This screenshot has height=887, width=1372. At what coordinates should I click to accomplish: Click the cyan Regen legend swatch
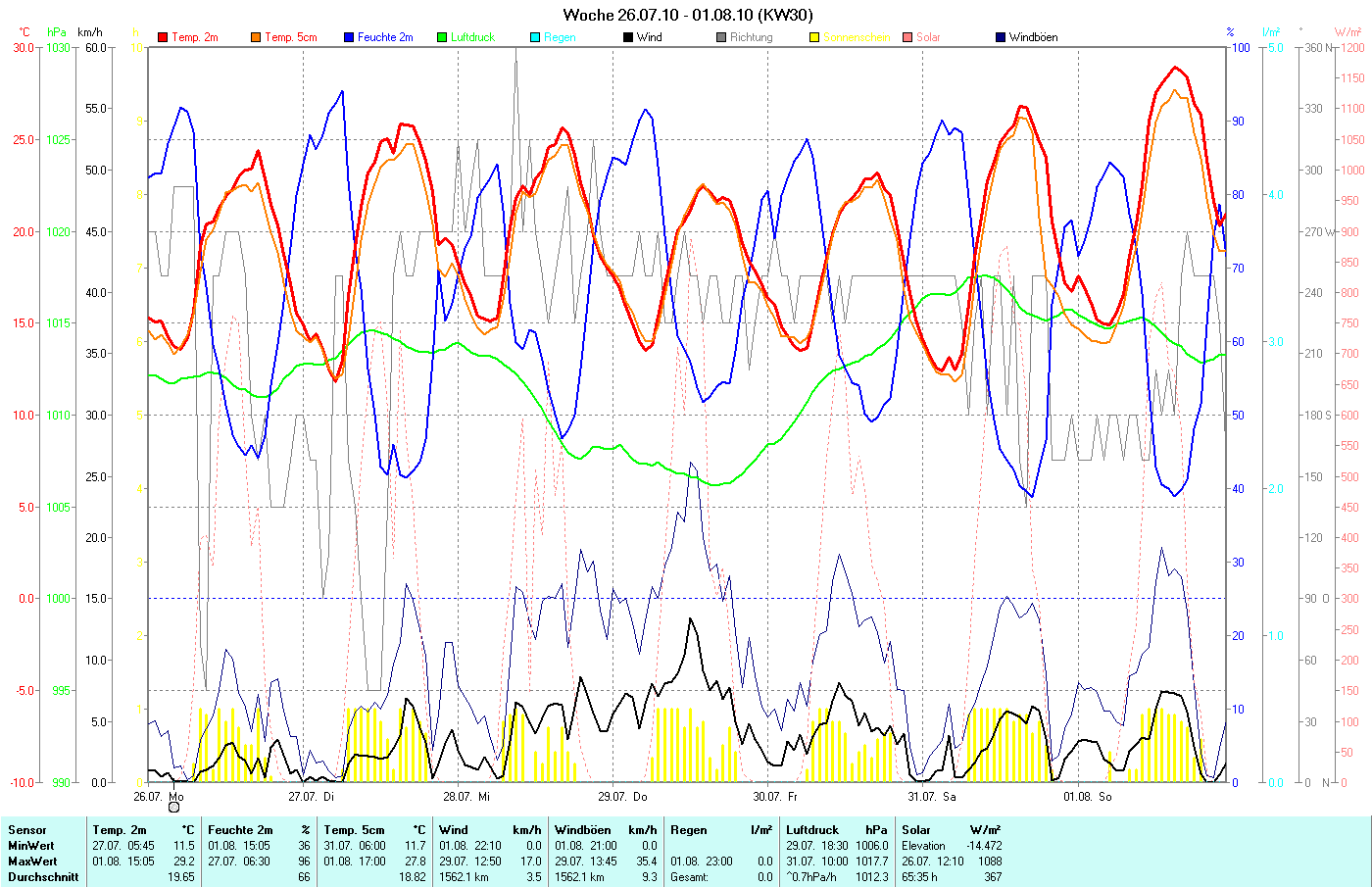pyautogui.click(x=535, y=37)
